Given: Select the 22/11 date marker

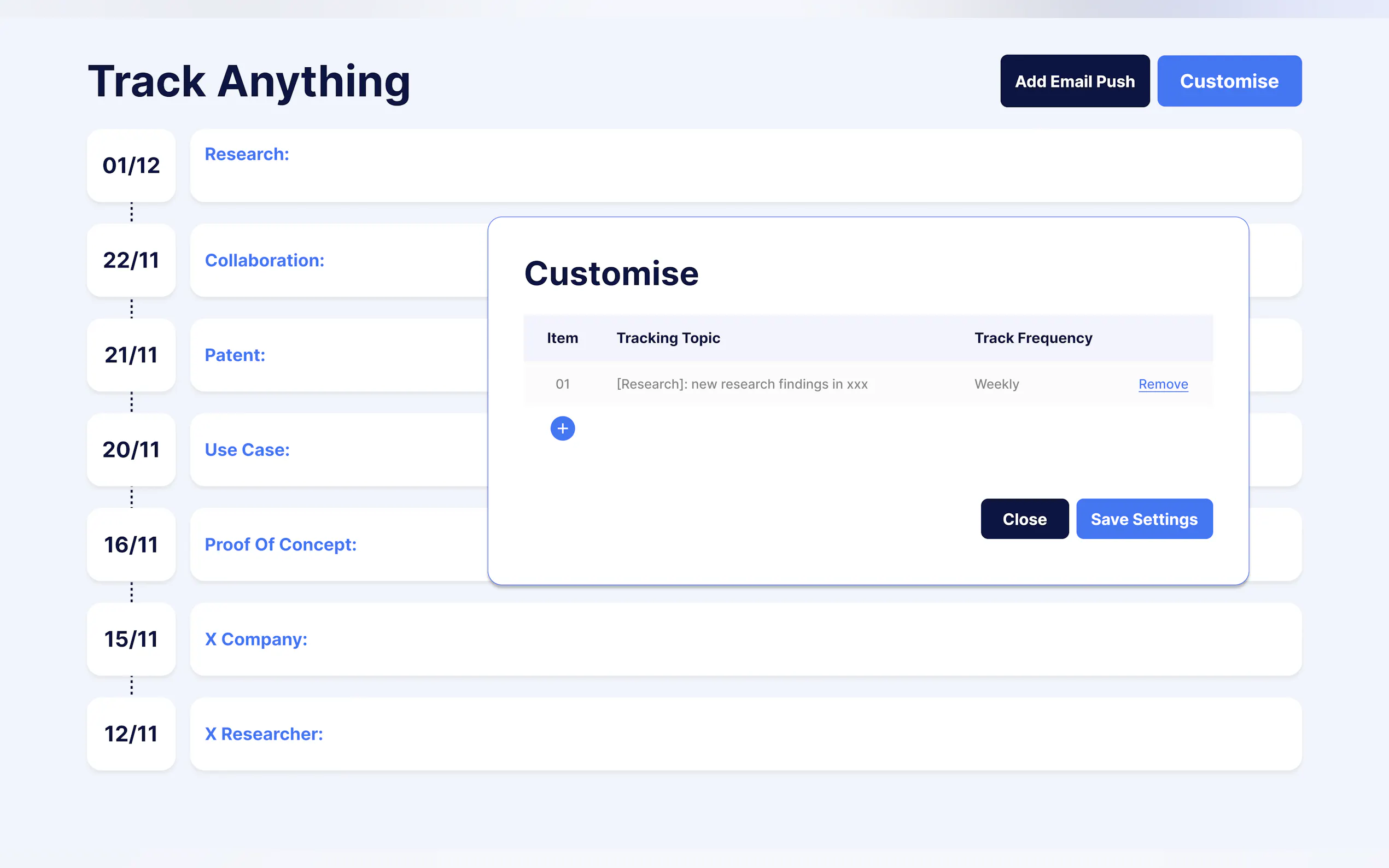Looking at the screenshot, I should pyautogui.click(x=131, y=260).
